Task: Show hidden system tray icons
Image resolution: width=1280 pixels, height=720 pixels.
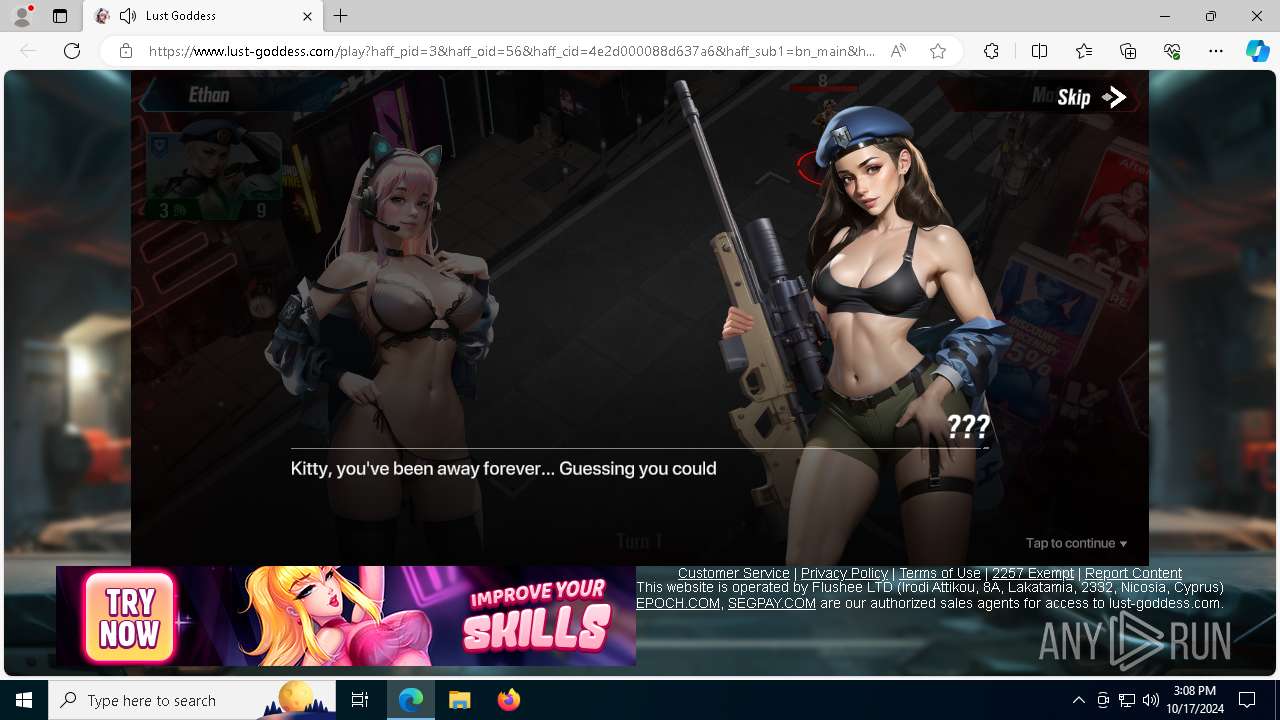Action: (1078, 700)
